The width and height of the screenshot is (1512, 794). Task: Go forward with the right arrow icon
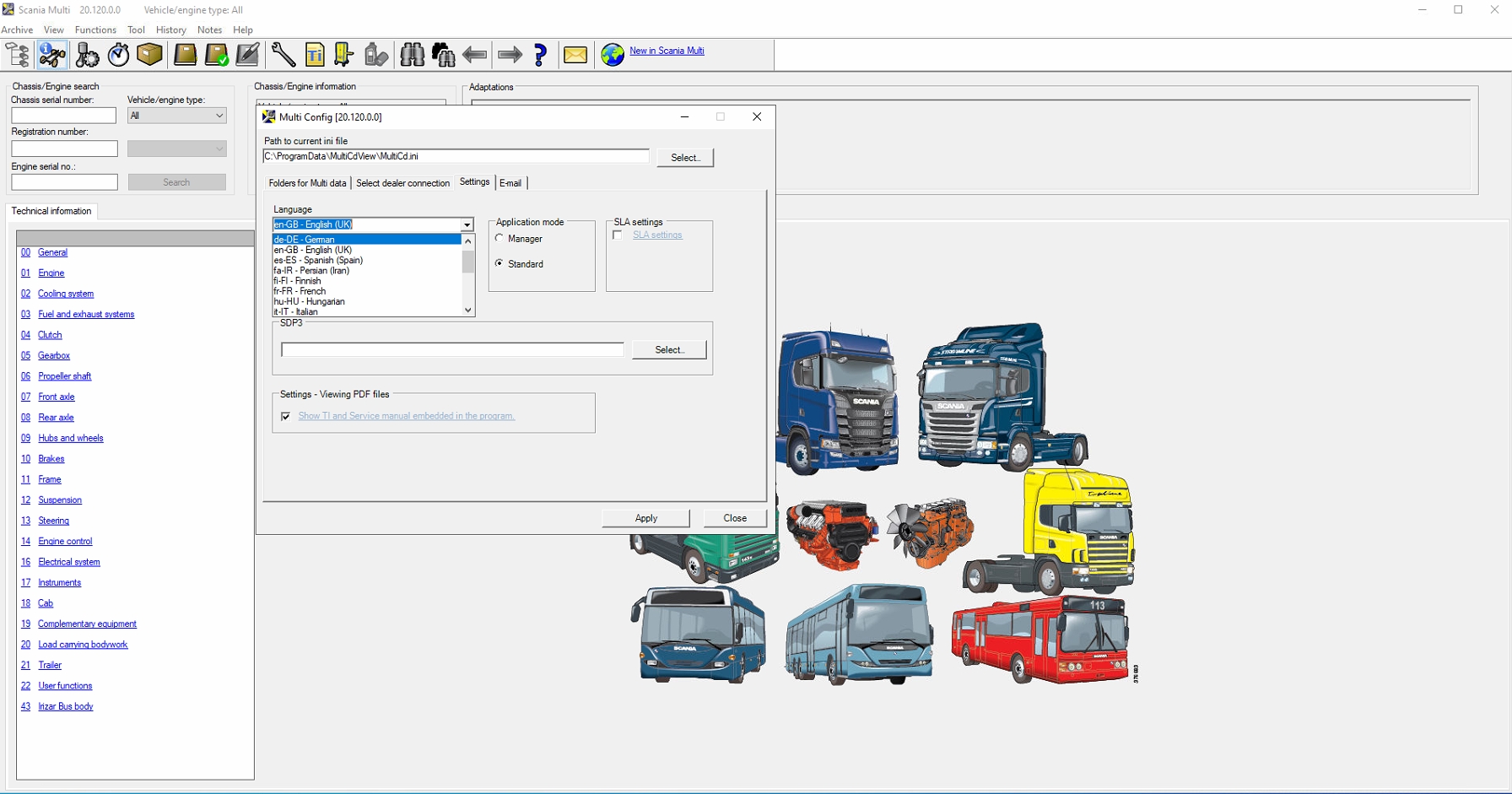coord(510,55)
